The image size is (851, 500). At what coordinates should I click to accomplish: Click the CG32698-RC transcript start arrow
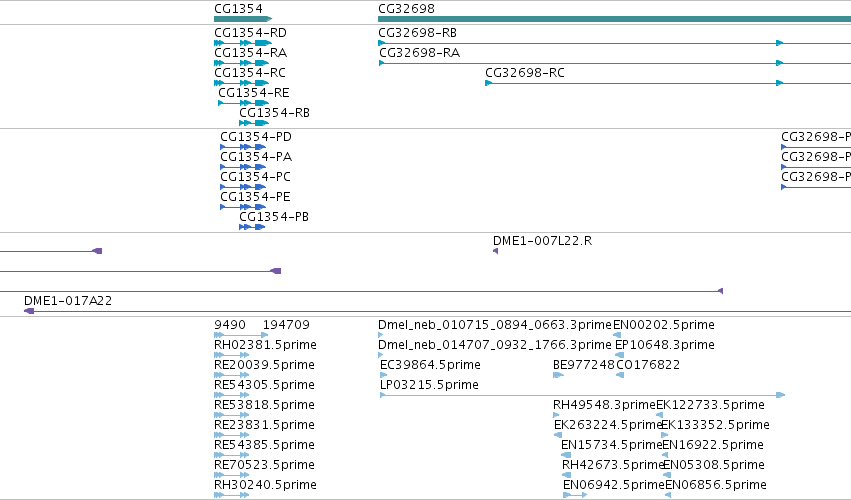488,83
